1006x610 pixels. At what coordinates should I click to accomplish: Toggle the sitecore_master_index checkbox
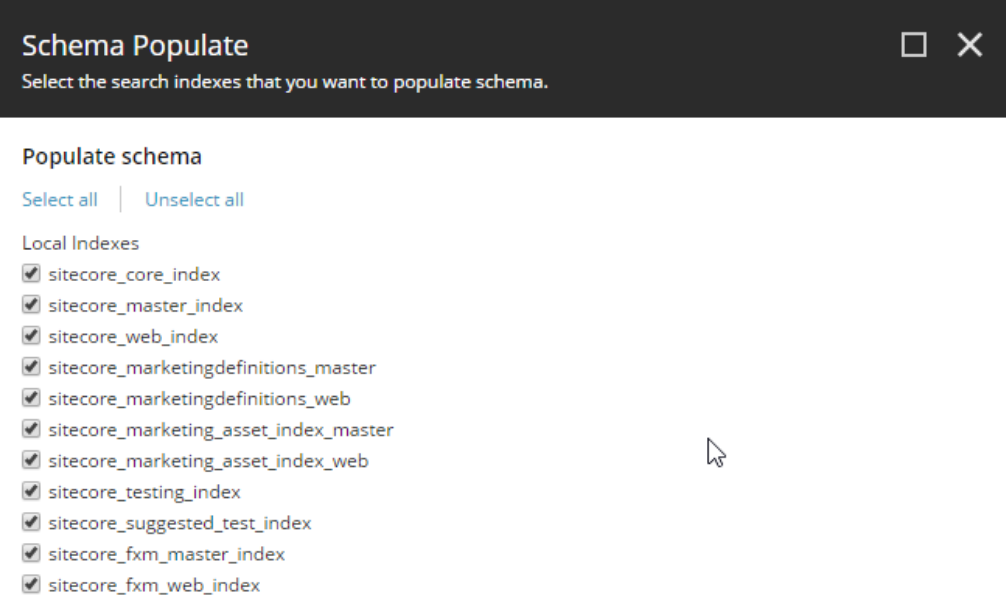coord(31,304)
